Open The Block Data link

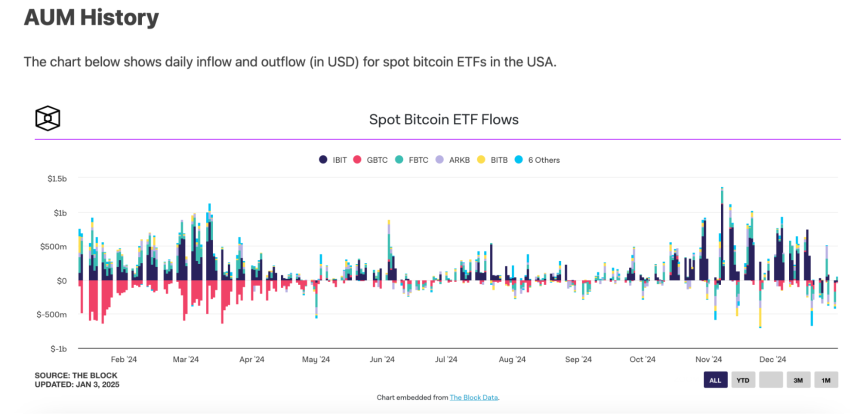pyautogui.click(x=474, y=398)
